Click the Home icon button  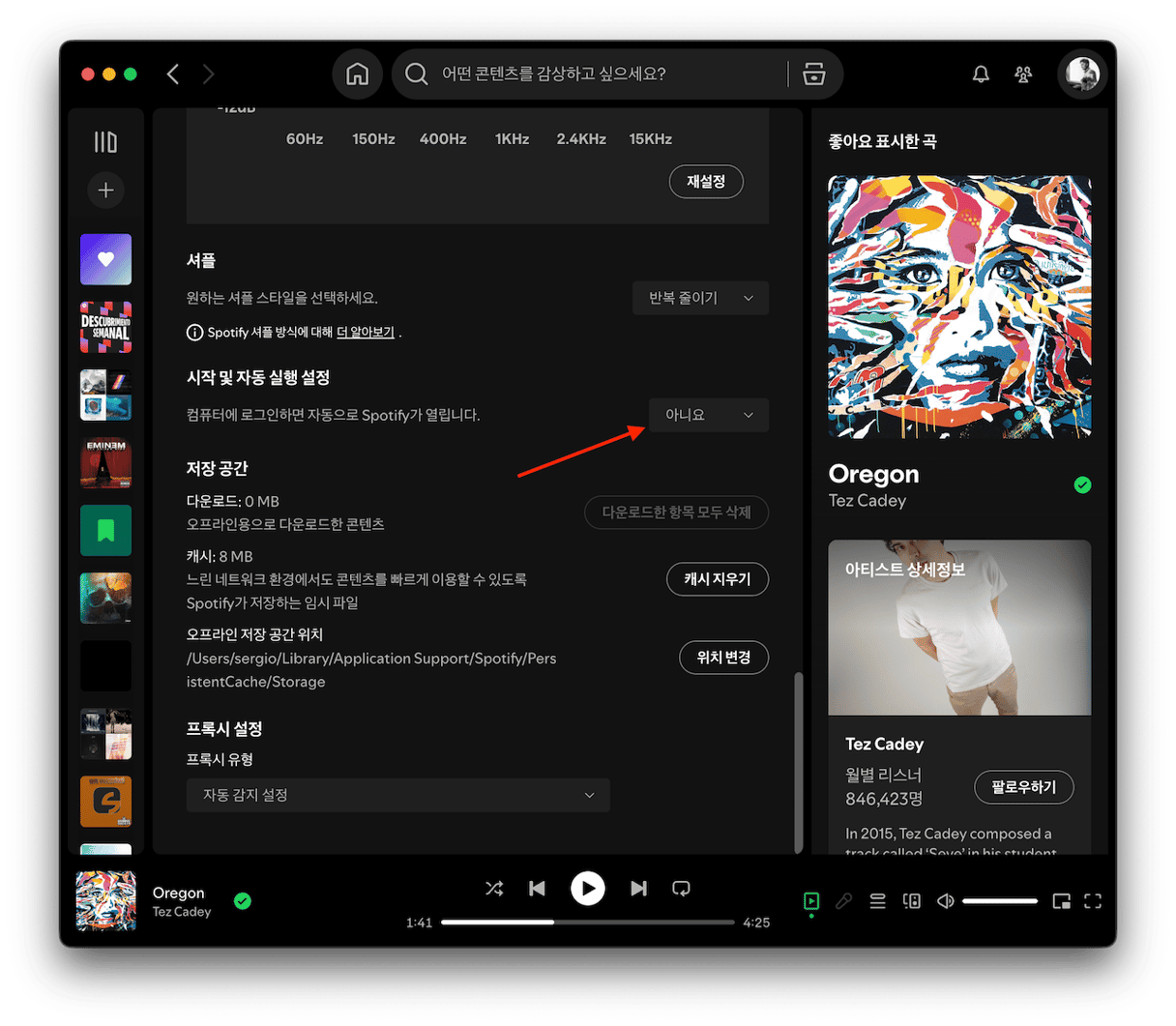click(358, 74)
